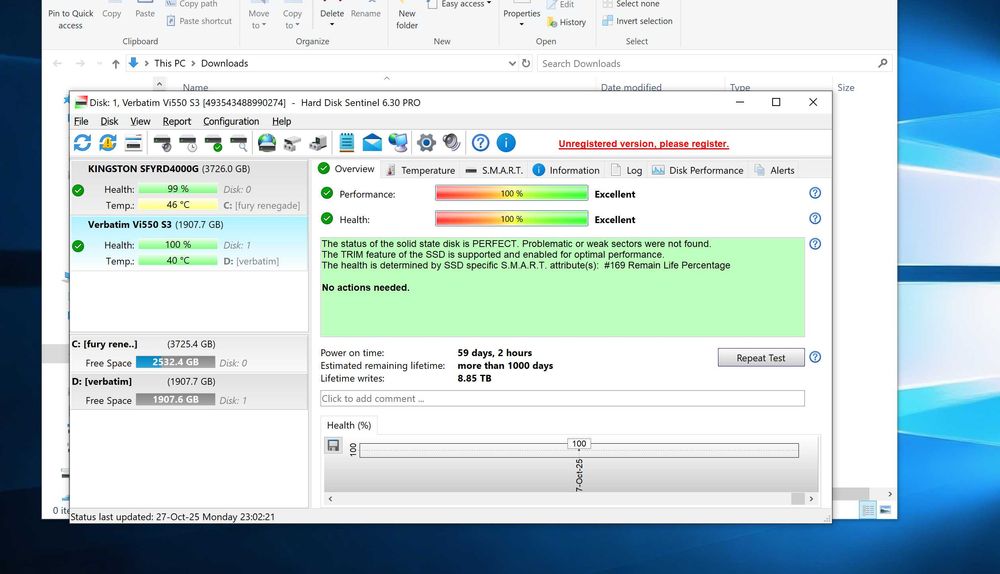This screenshot has width=1000, height=574.
Task: Click the Search Downloads field in Explorer
Action: tap(714, 63)
